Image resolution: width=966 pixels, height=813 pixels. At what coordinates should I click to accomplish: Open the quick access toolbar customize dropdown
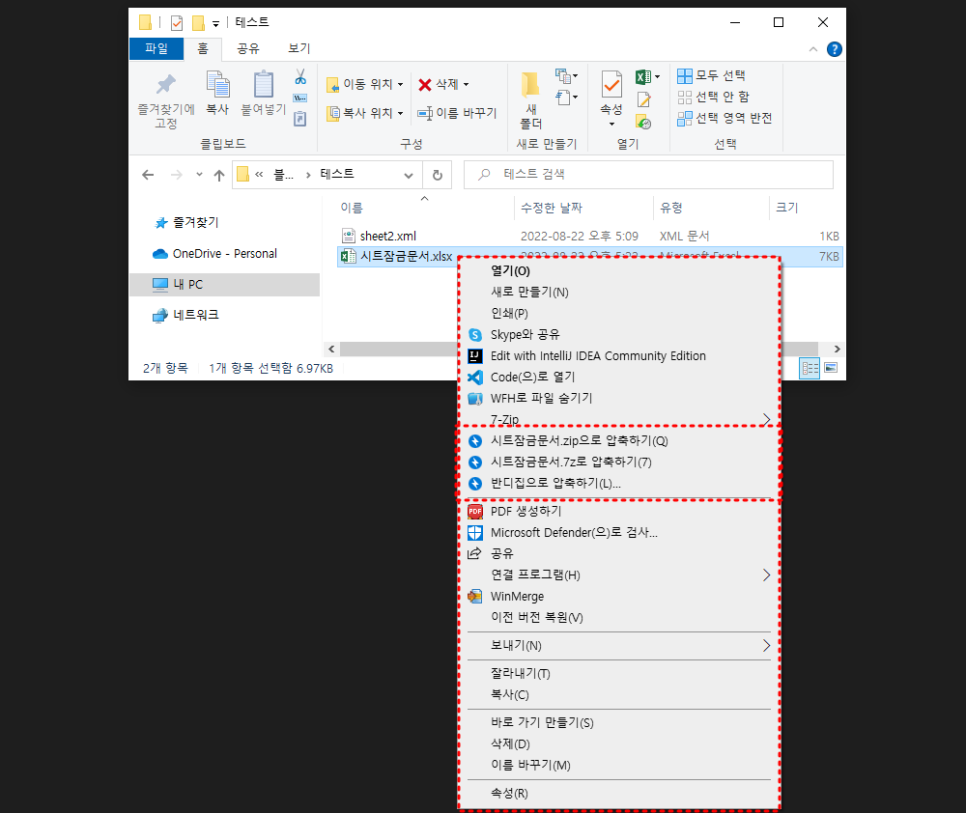tap(216, 24)
